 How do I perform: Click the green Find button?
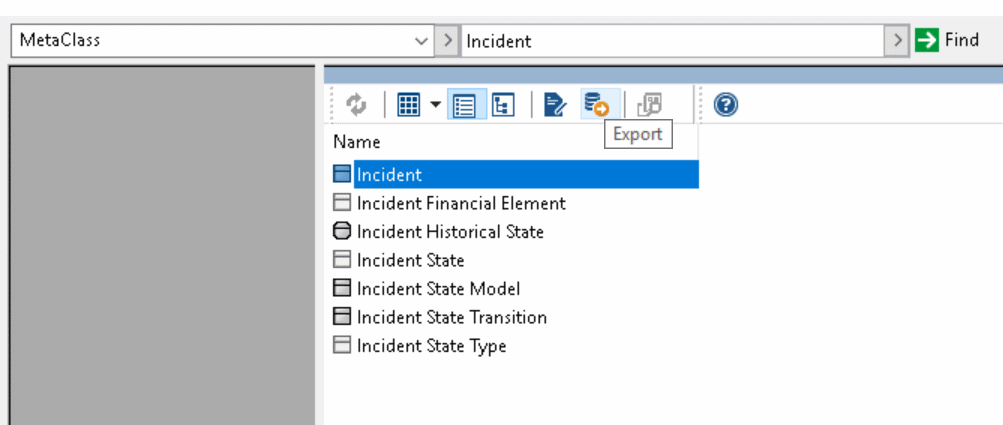click(947, 40)
